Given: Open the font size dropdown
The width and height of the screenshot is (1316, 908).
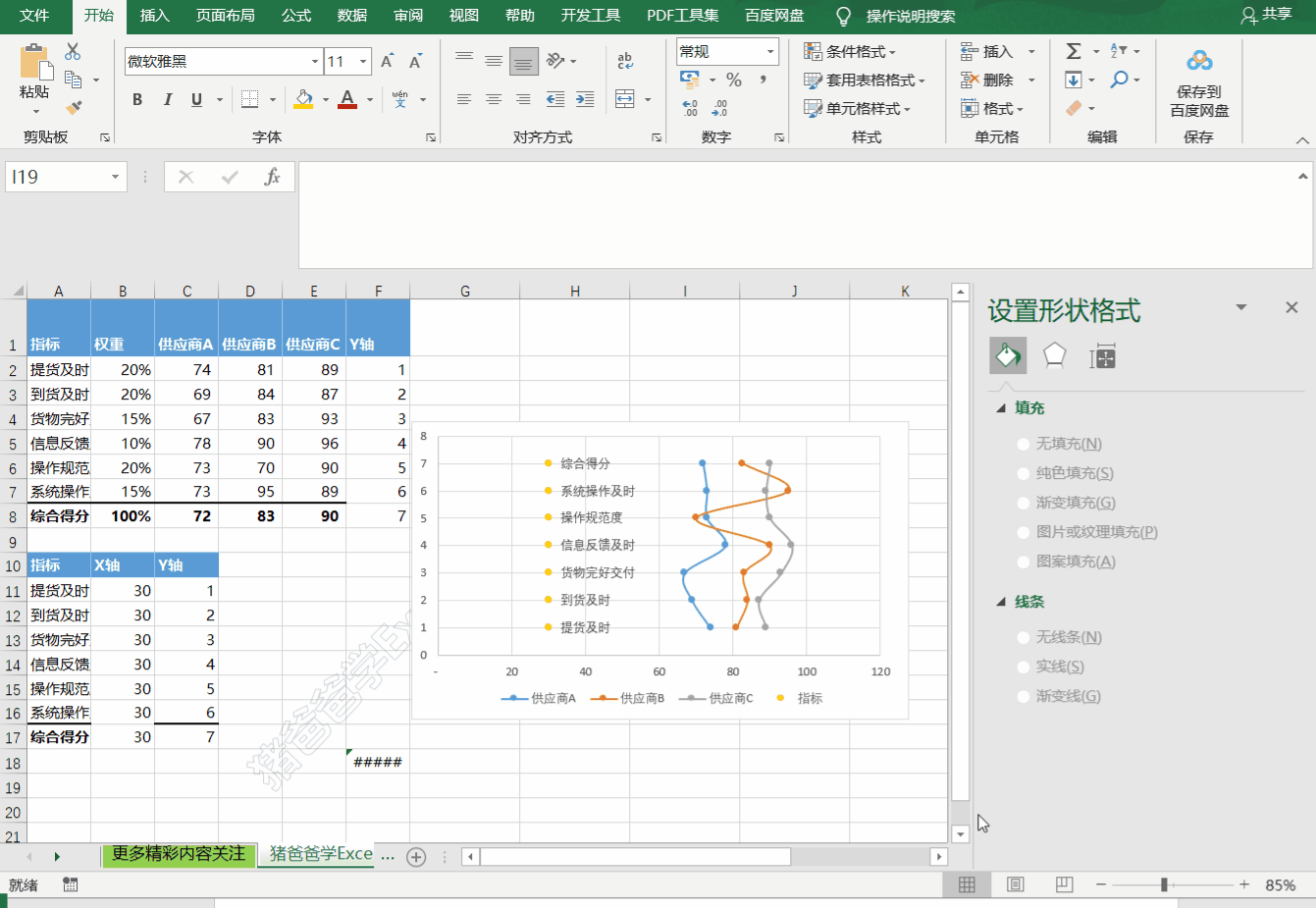Looking at the screenshot, I should tap(363, 61).
